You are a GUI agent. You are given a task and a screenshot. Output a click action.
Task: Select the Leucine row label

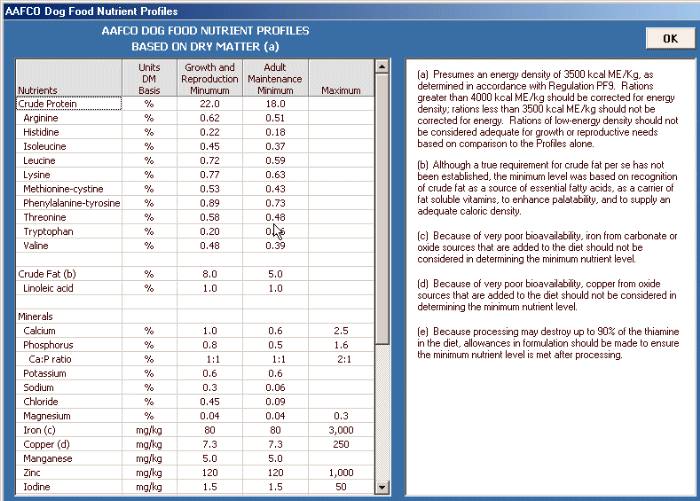pyautogui.click(x=39, y=161)
